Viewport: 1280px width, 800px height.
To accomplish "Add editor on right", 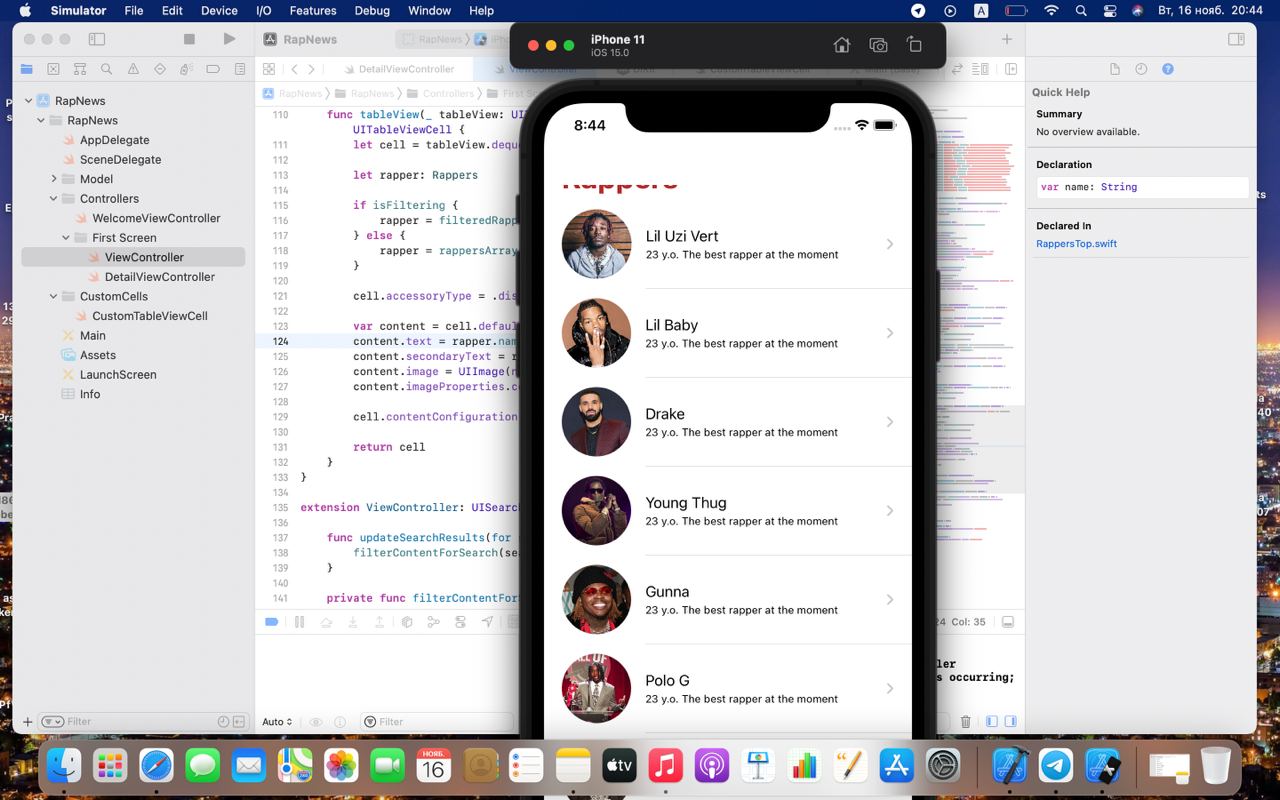I will click(x=1010, y=69).
